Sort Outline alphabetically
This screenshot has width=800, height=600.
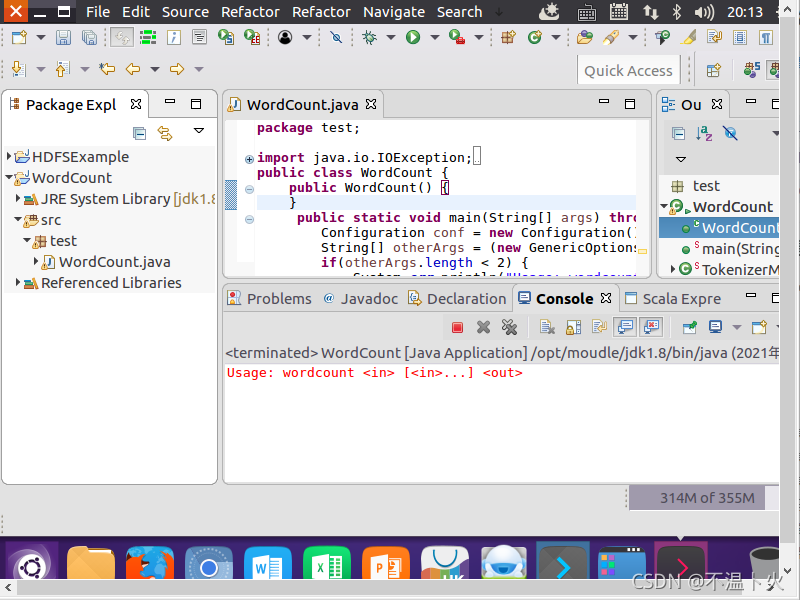pos(704,134)
